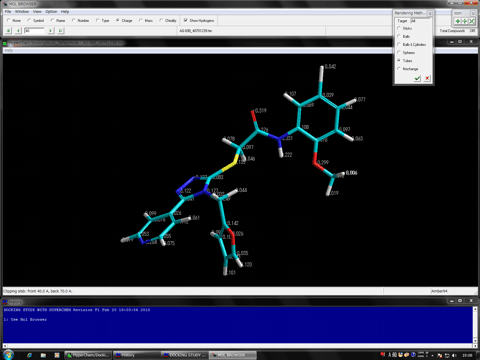The image size is (480, 360).
Task: Select the Name label option
Action: (58, 21)
